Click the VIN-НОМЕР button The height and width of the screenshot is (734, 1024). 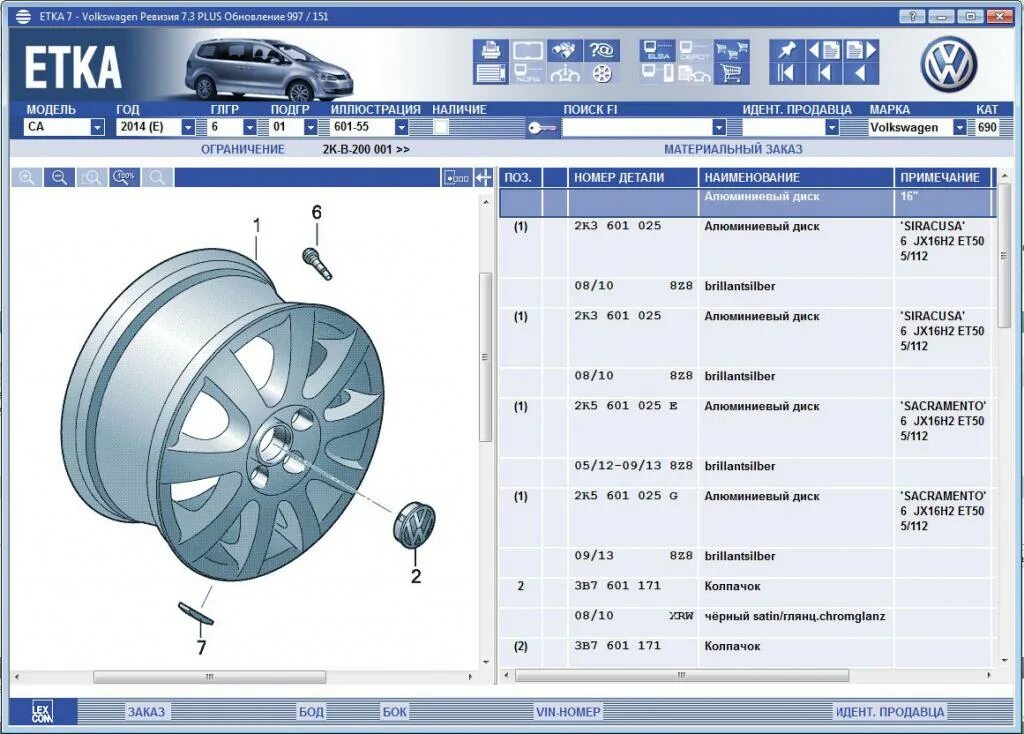tap(568, 712)
